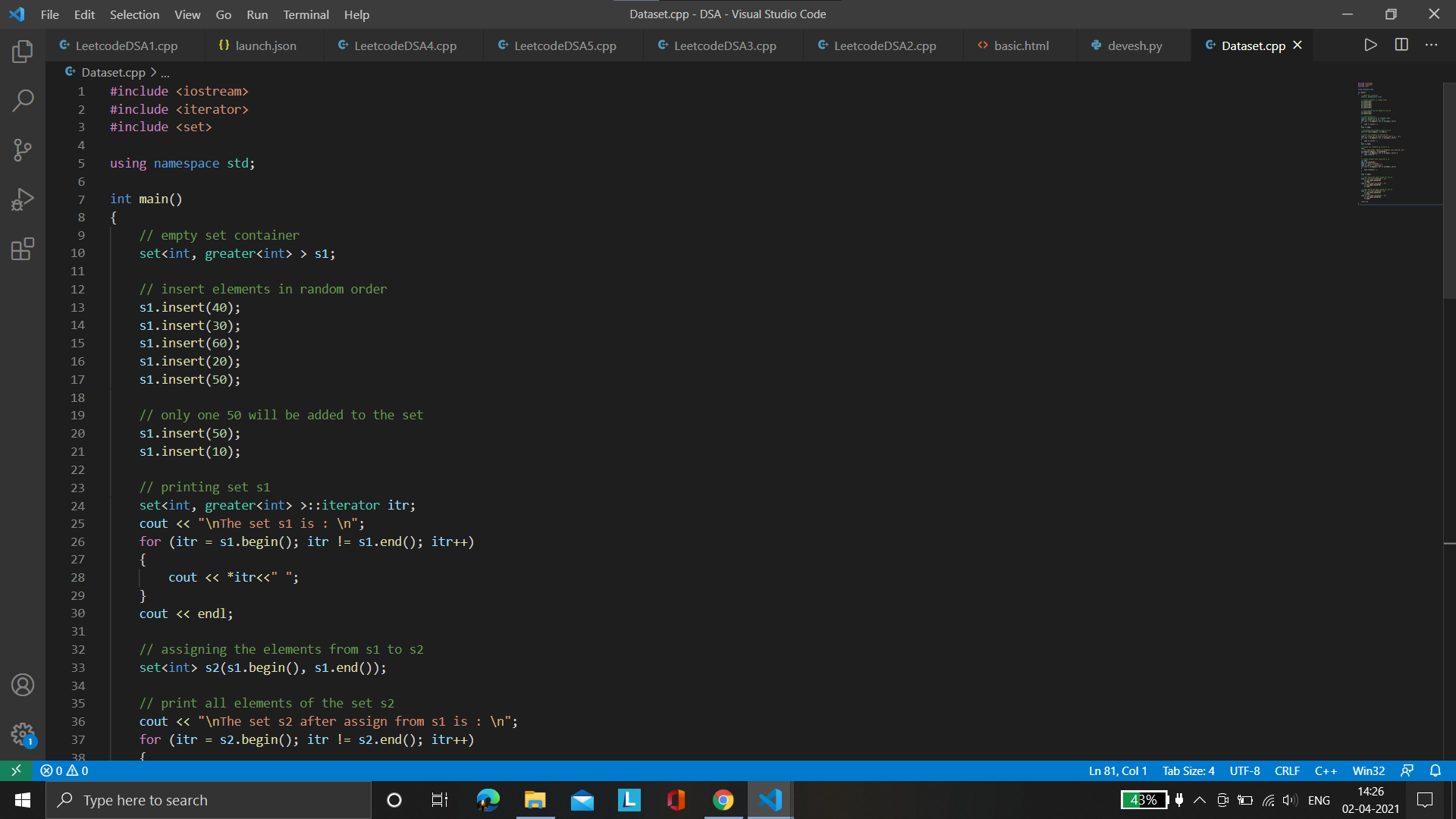The image size is (1456, 819).
Task: Open the More Actions ellipsis menu
Action: pos(1432,45)
